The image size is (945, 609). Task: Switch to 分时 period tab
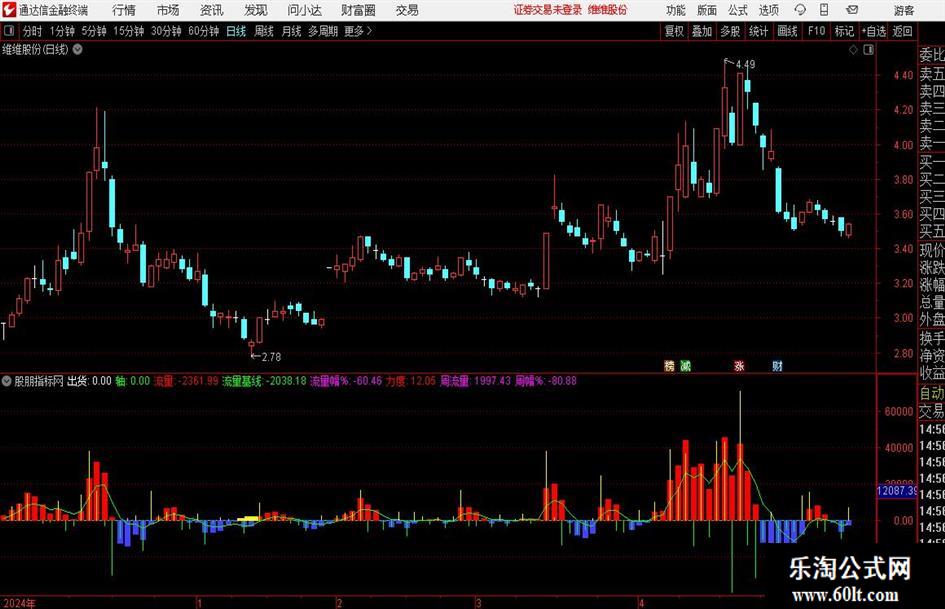click(32, 31)
